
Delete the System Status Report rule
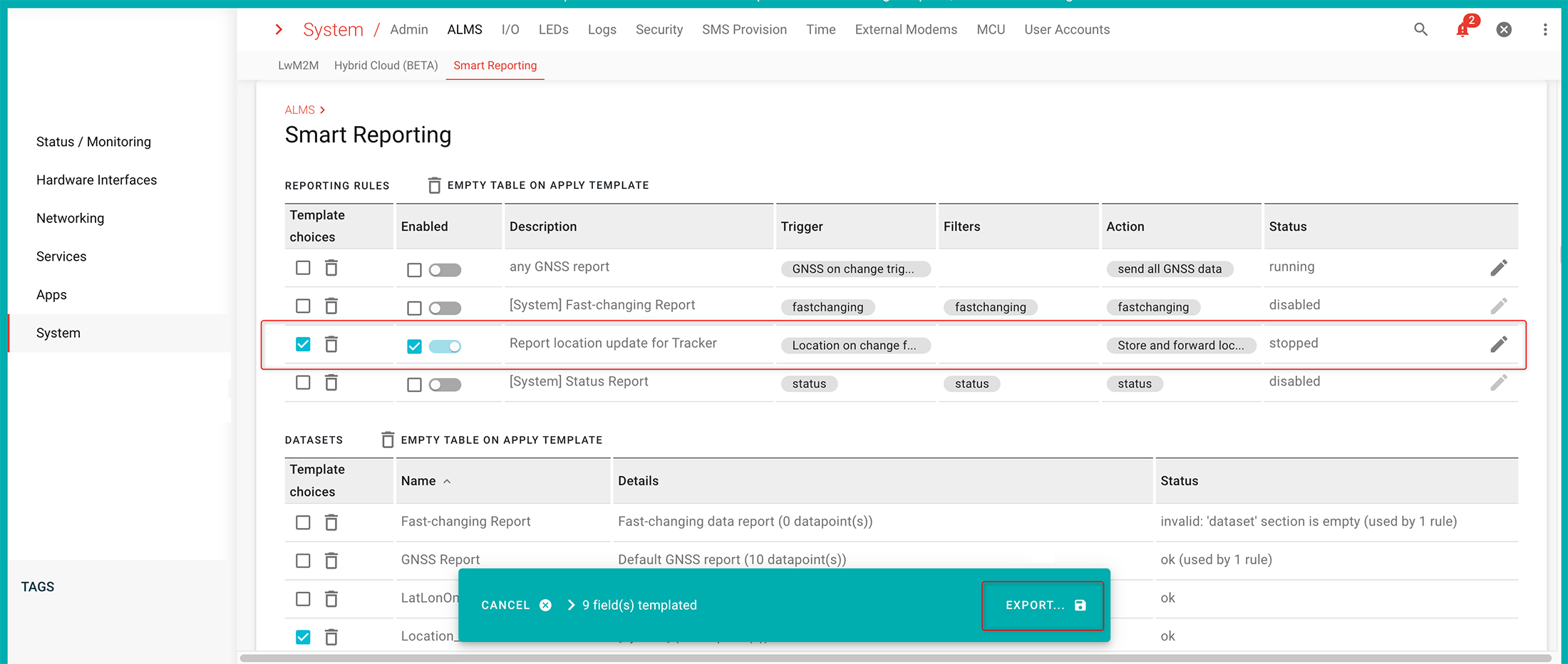(x=331, y=383)
